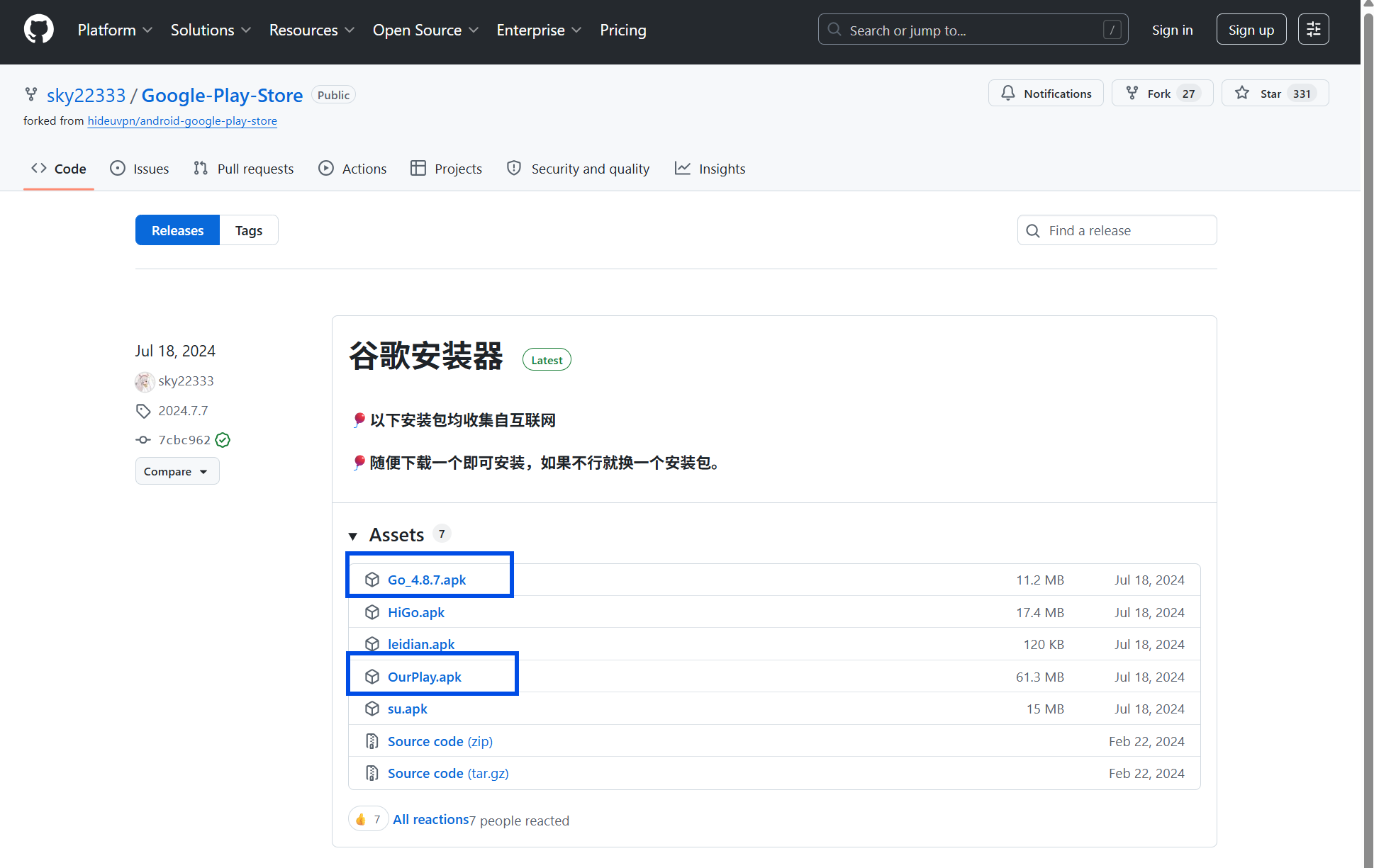Click the package icon beside su.apk

click(x=372, y=709)
